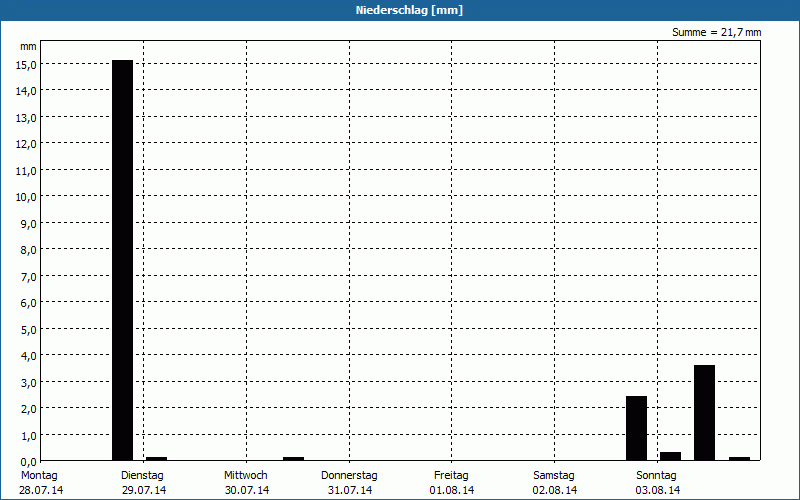Click the last tiny bar at the right edge

pos(739,459)
